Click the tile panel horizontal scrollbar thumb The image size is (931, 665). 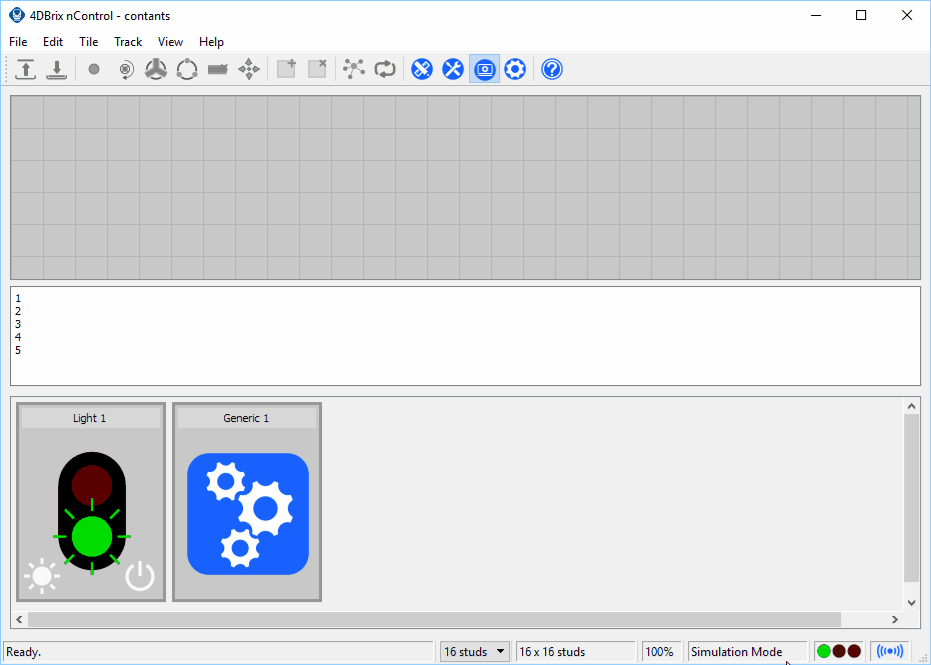[434, 619]
